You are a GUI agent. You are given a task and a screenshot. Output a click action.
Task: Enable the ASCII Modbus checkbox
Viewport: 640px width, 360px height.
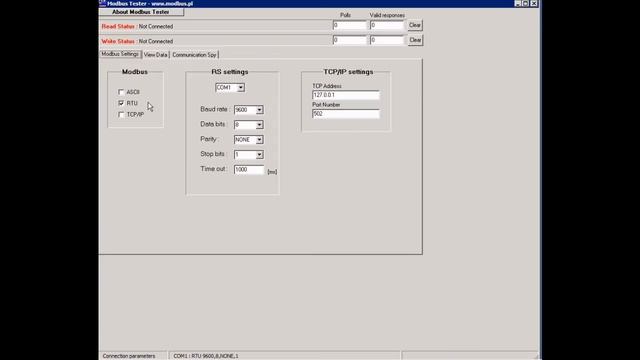(x=121, y=92)
